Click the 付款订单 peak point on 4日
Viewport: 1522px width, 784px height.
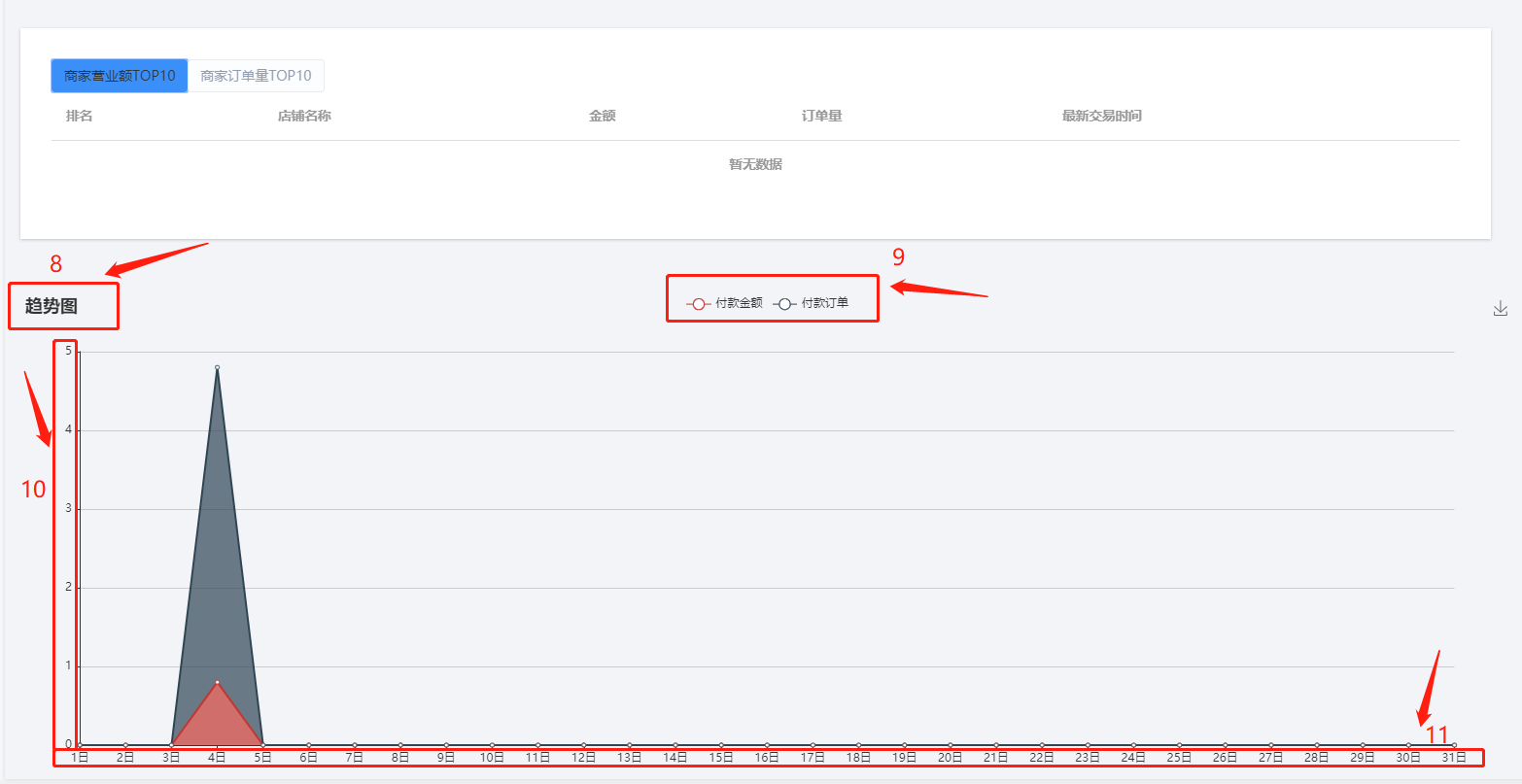coord(217,367)
